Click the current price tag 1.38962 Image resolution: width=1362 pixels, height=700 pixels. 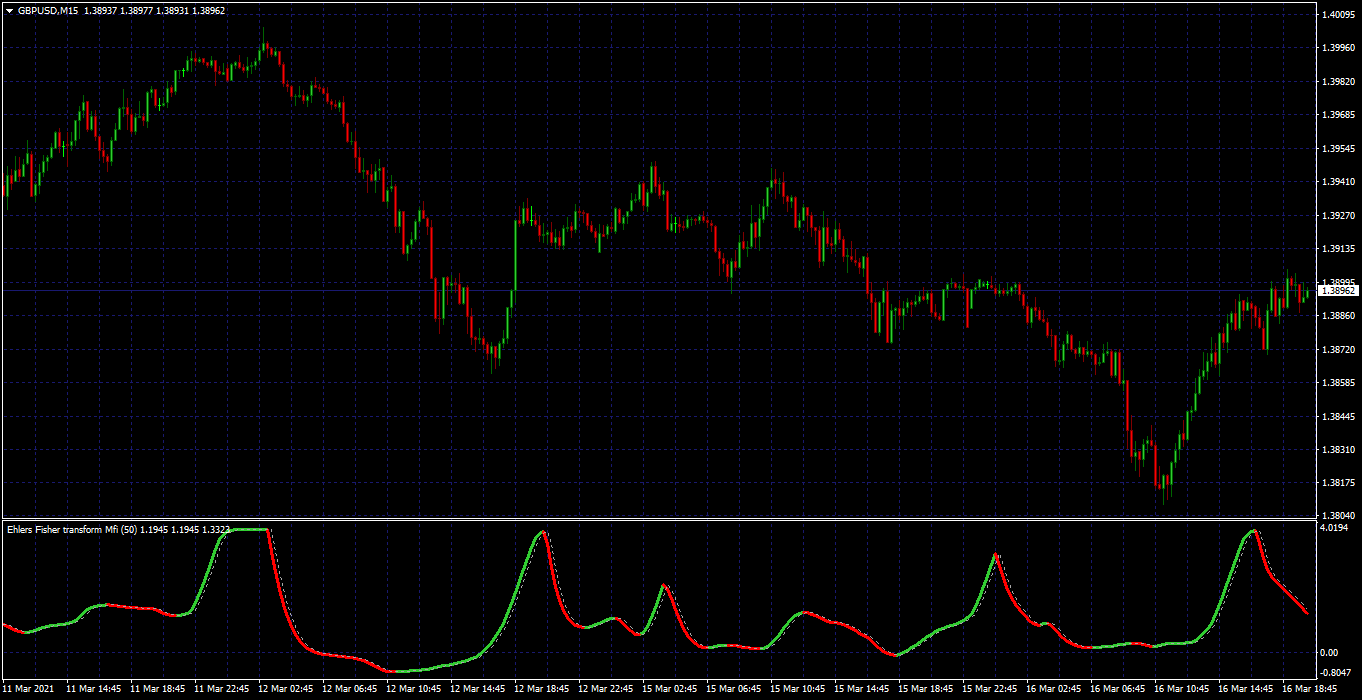pos(1339,290)
